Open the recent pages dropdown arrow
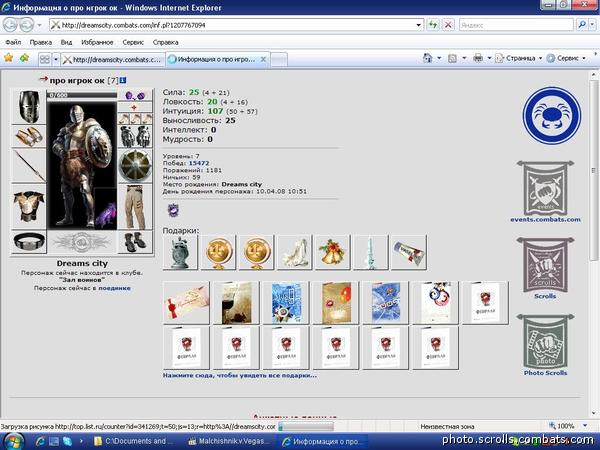Viewport: 600px width, 450px height. point(39,26)
